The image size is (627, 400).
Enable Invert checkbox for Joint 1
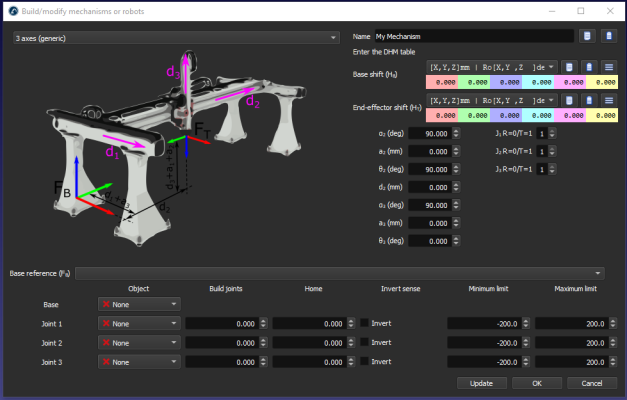click(x=364, y=323)
